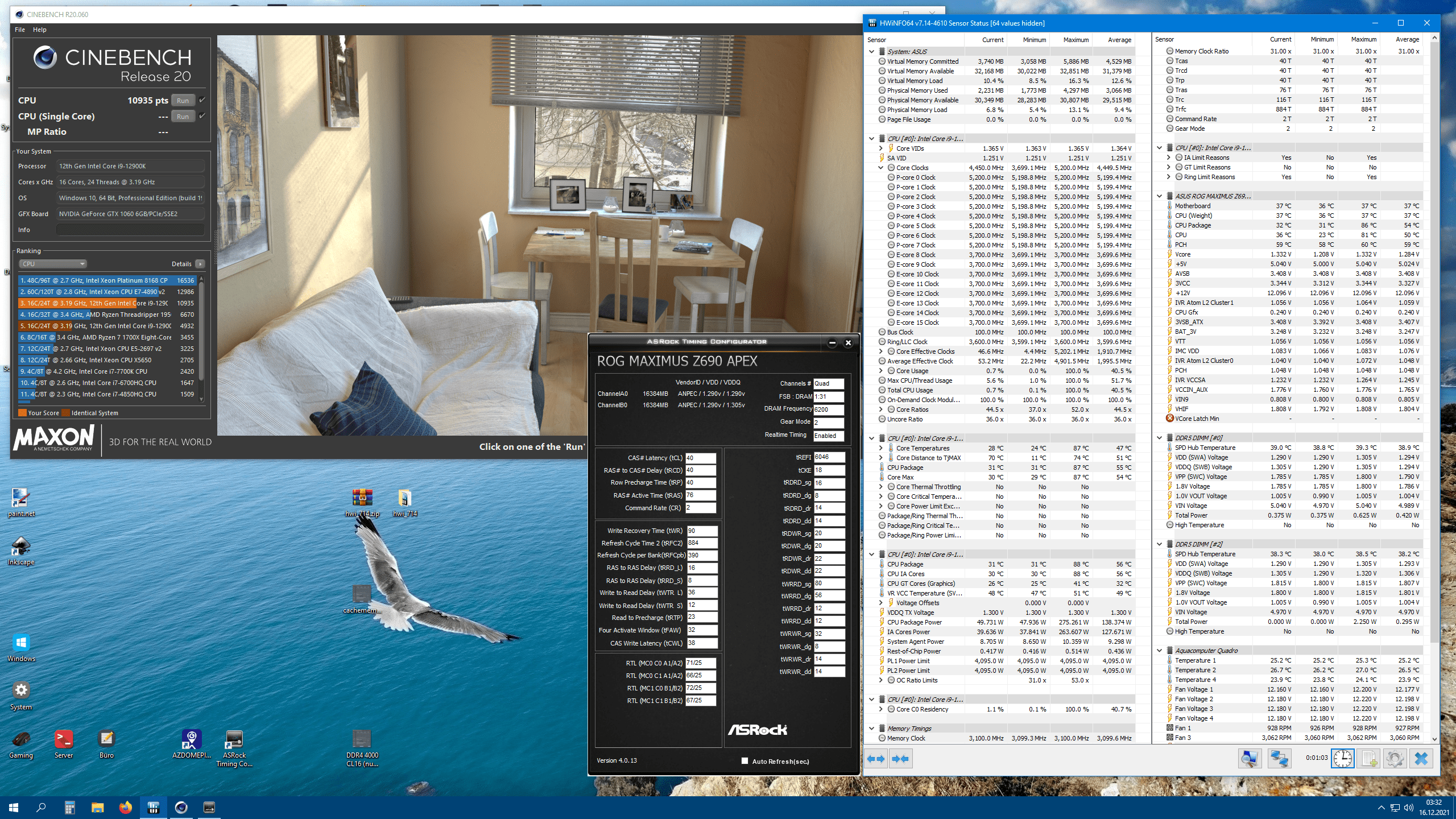Run the CPU Single Core benchmark
This screenshot has width=1456, height=819.
point(183,117)
